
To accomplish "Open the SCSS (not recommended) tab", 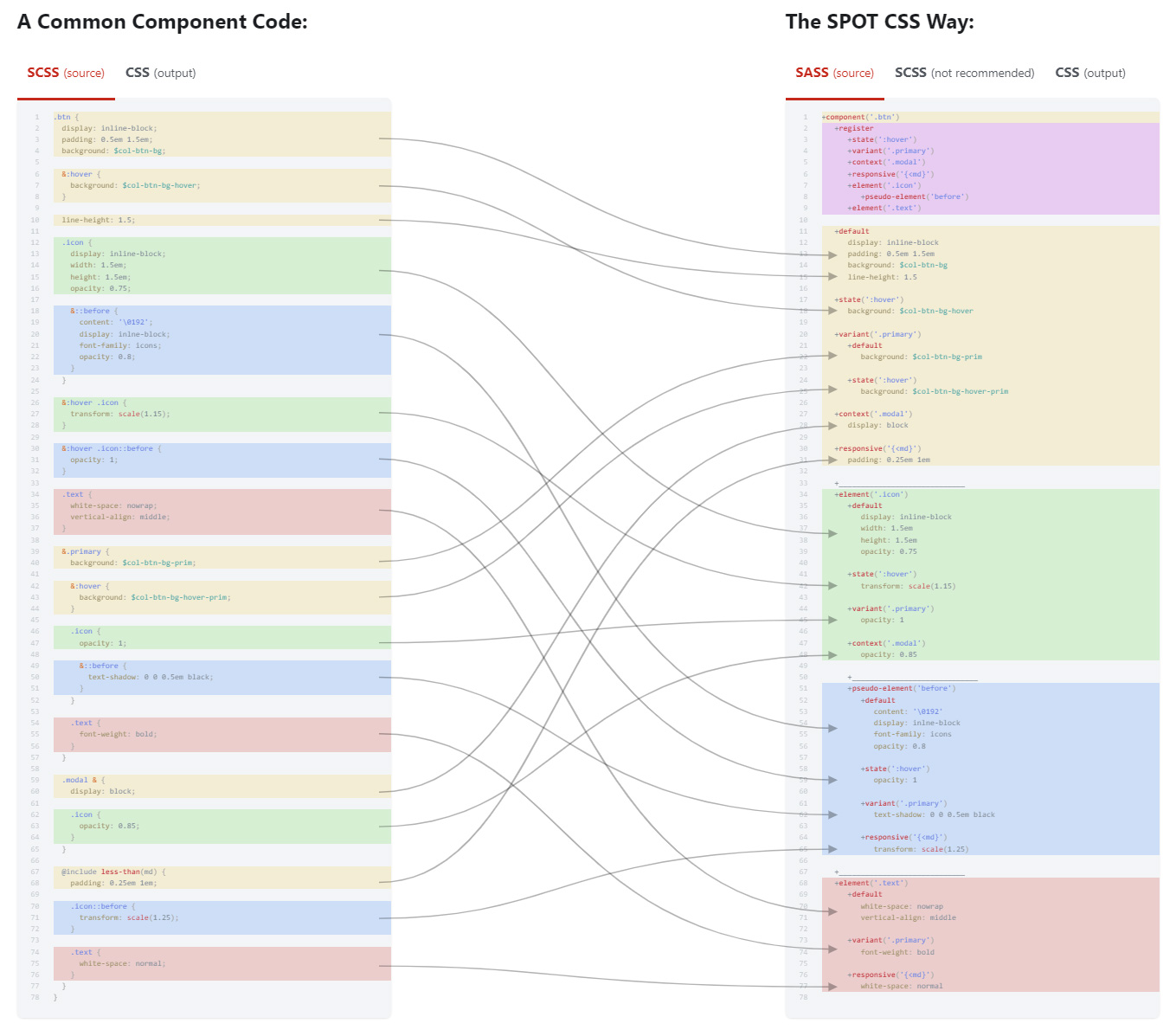I will [x=964, y=73].
